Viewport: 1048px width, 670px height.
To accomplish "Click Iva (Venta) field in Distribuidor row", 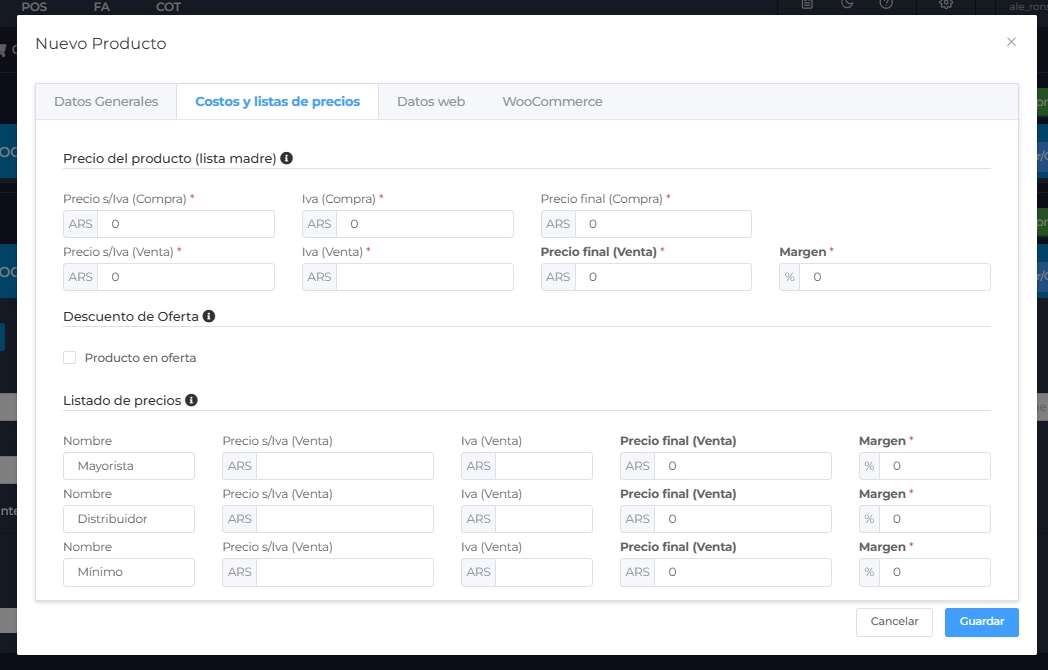I will 544,519.
